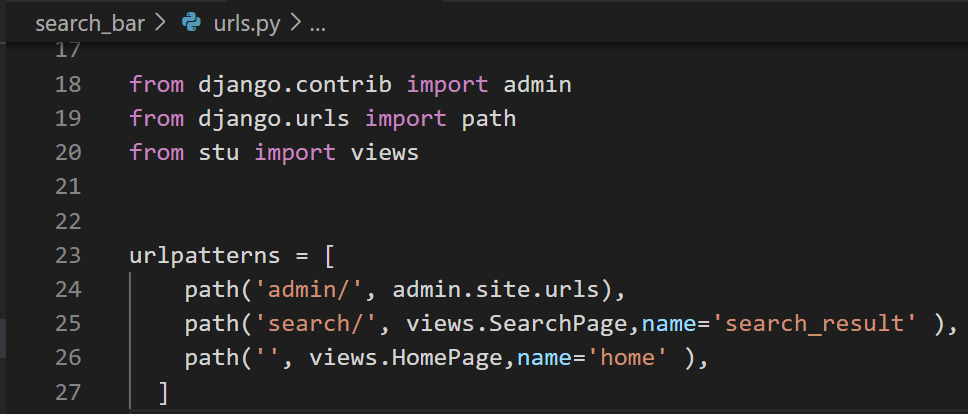Click line number 24 in gutter
Viewport: 968px width, 414px height.
68,289
